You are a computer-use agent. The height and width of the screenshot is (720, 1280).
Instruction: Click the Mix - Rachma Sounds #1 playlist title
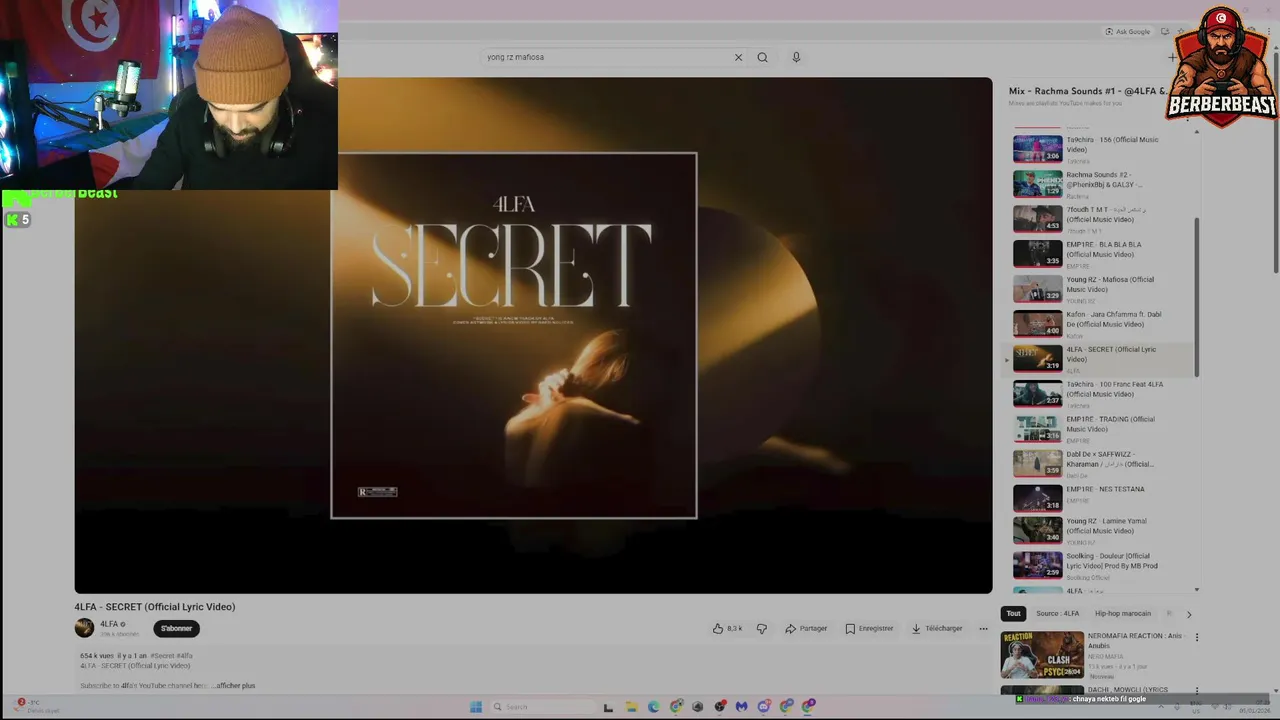1087,91
